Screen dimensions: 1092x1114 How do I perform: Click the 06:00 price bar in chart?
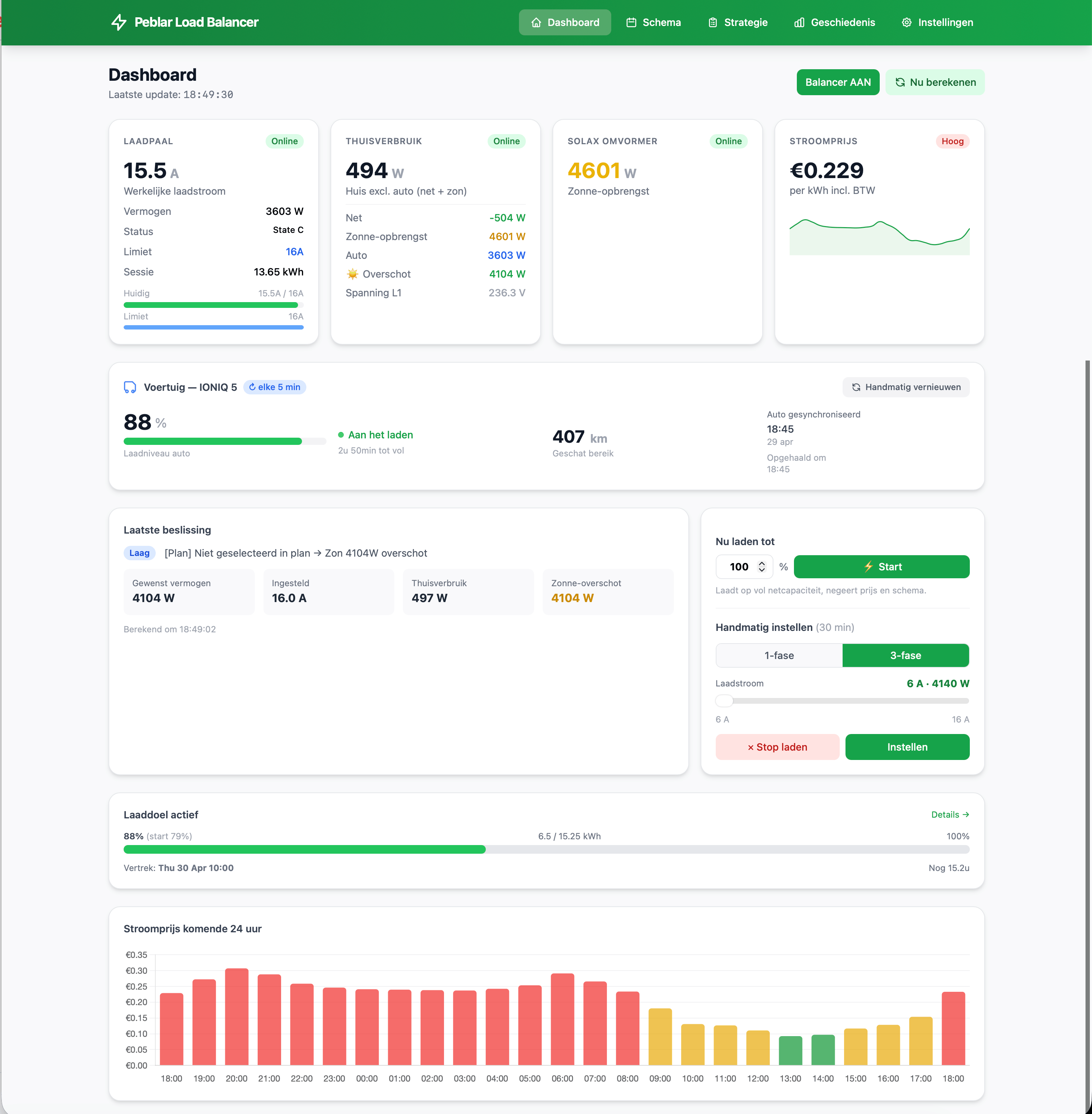562,1019
